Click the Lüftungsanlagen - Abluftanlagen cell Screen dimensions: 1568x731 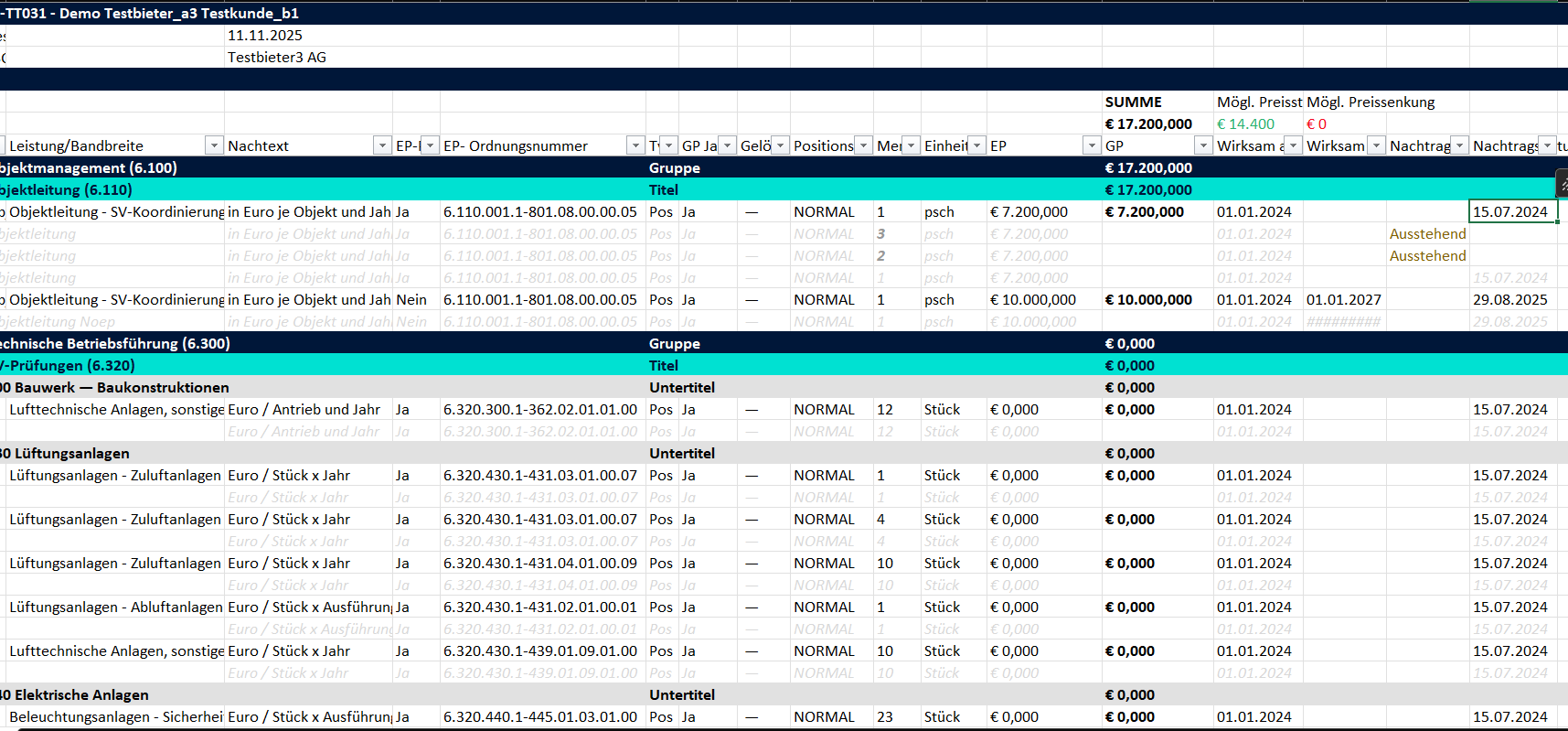pyautogui.click(x=115, y=607)
